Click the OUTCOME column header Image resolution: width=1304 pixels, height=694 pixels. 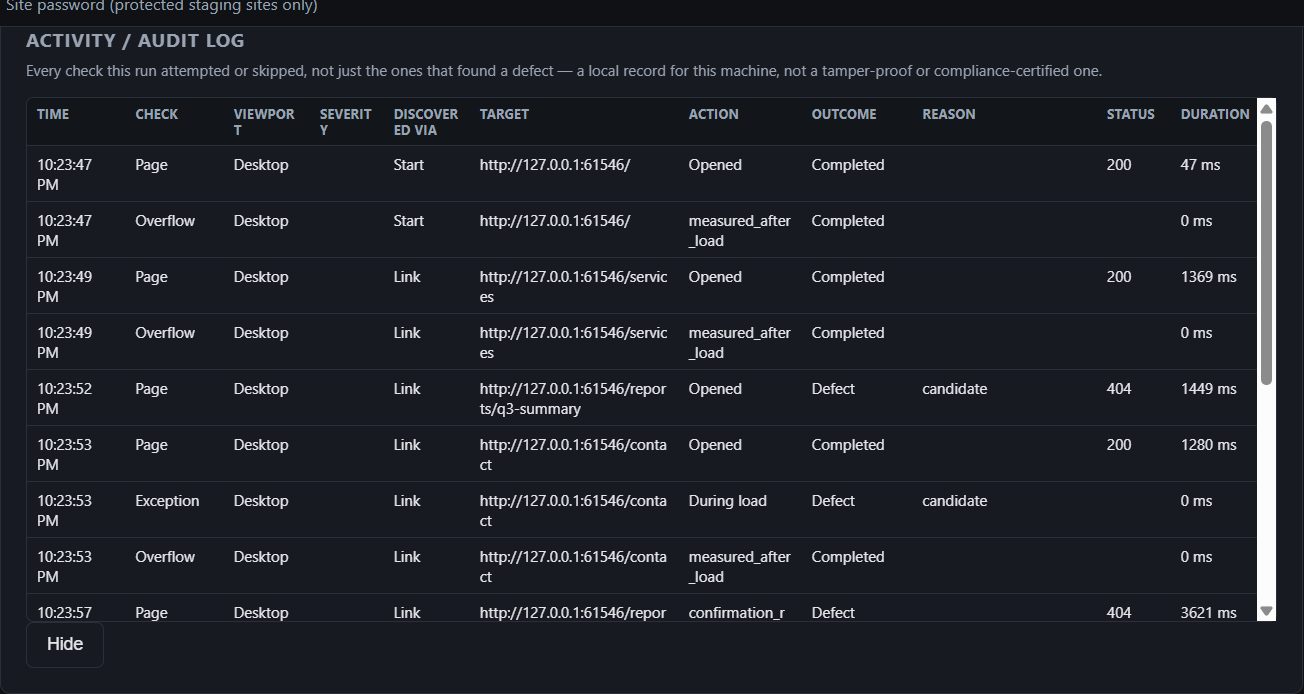844,114
